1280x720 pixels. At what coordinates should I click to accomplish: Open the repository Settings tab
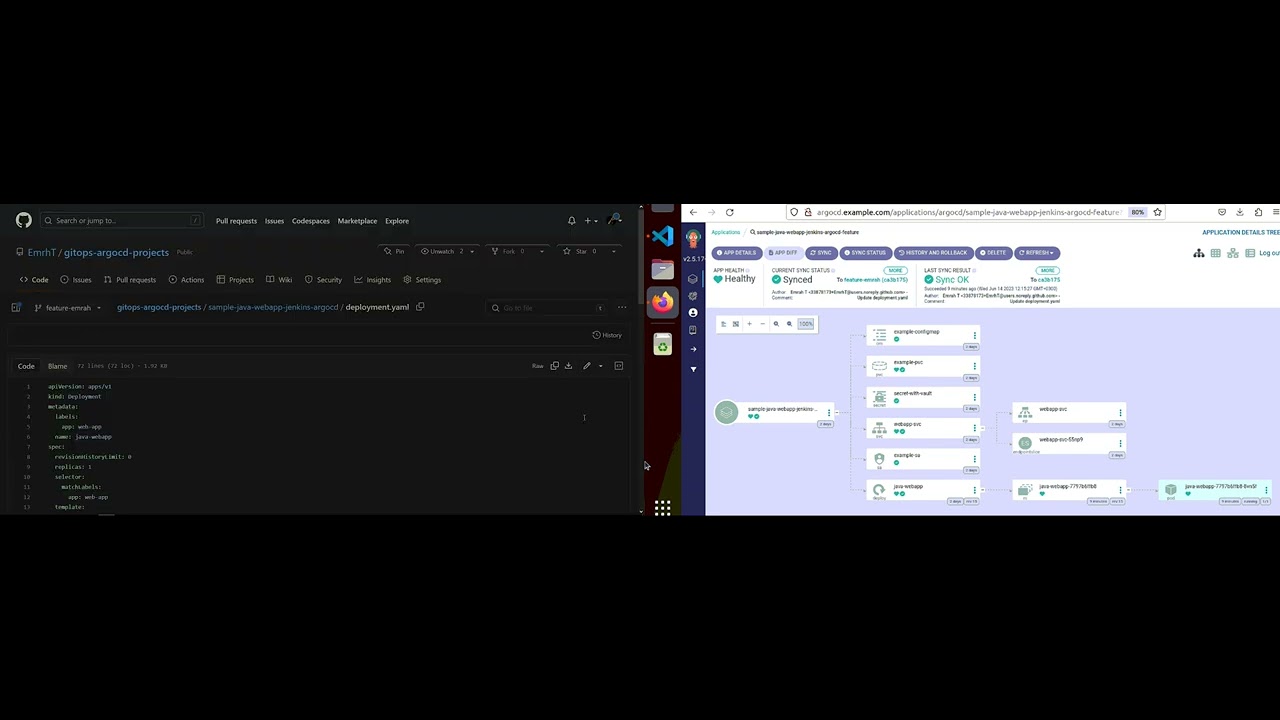point(421,280)
